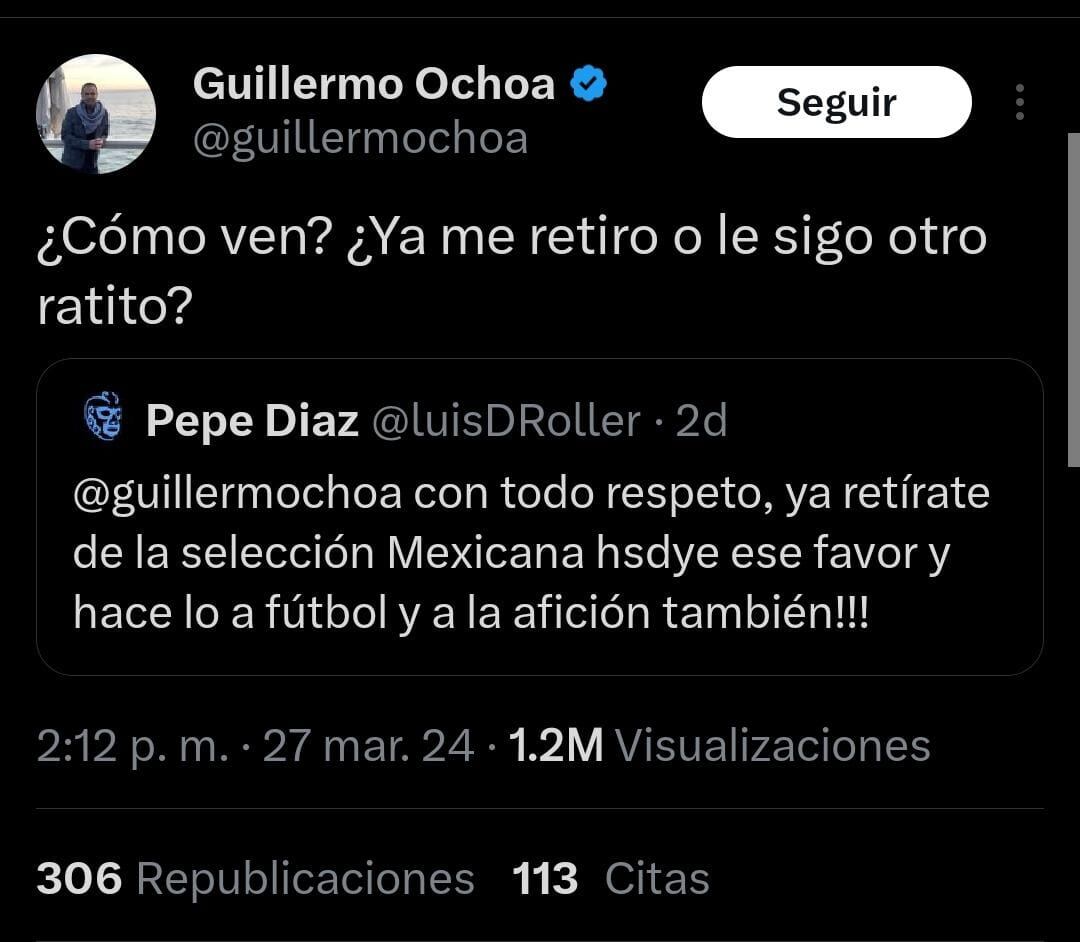Open the three-dot more options menu
Image resolution: width=1080 pixels, height=942 pixels.
[x=1019, y=102]
